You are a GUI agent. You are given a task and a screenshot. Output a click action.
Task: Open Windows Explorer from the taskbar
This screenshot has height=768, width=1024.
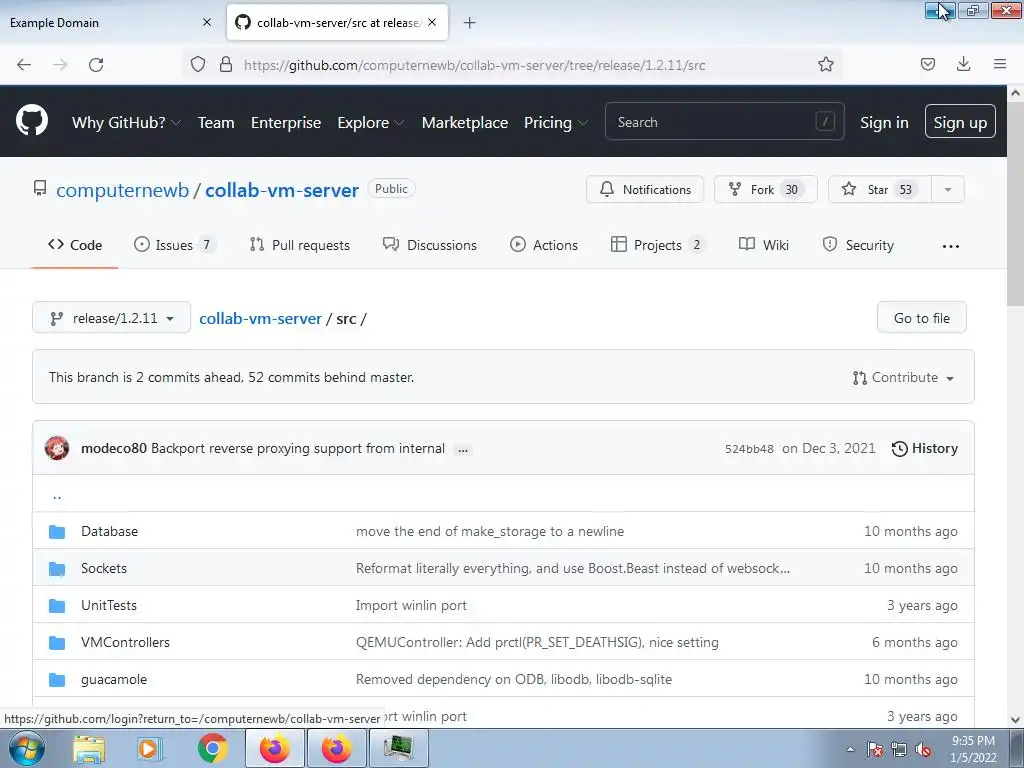[x=89, y=748]
